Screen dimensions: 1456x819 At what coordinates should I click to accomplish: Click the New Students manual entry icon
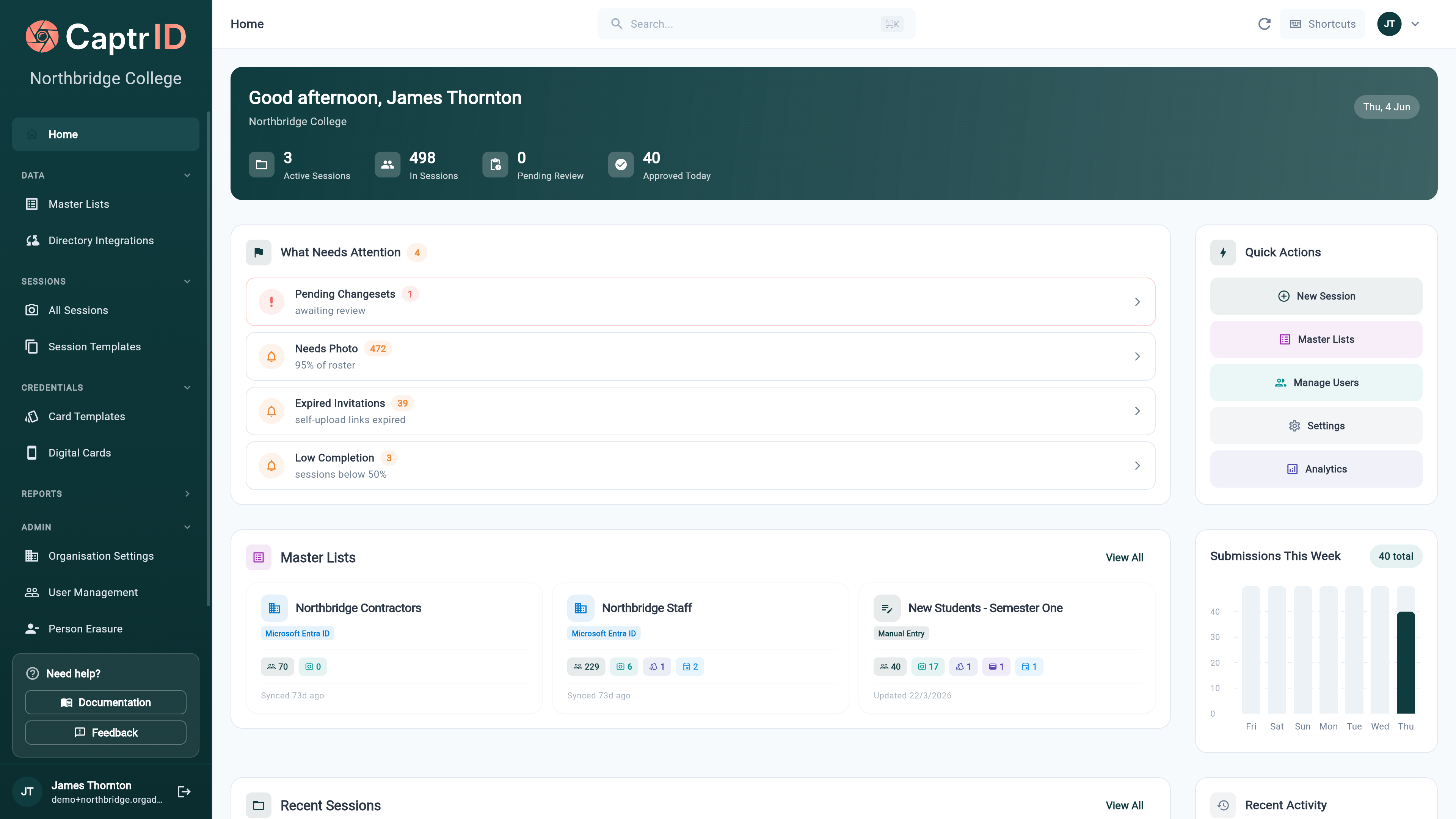[887, 608]
